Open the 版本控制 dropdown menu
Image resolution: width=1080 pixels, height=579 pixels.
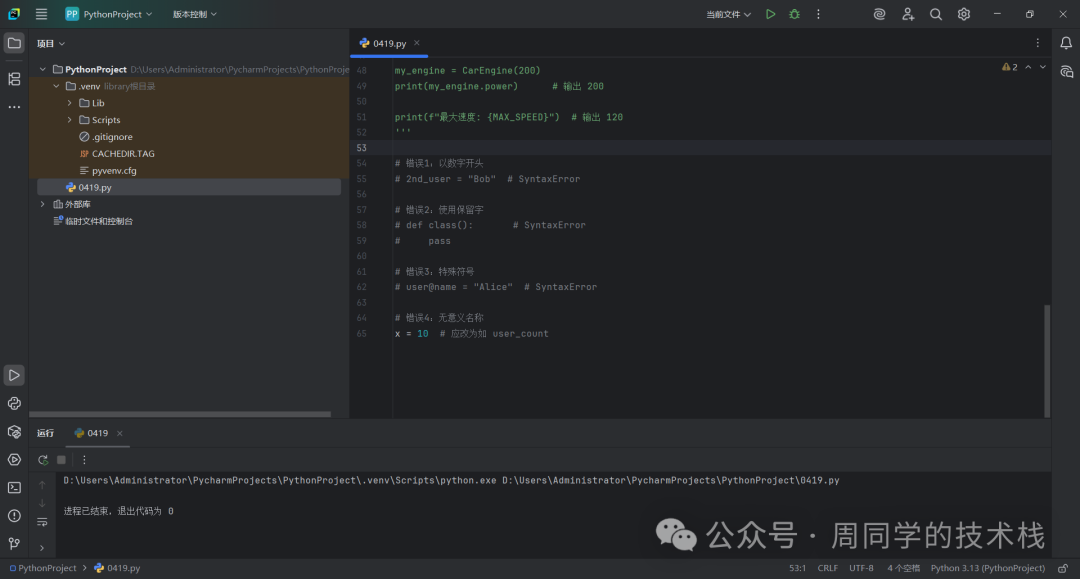click(194, 14)
